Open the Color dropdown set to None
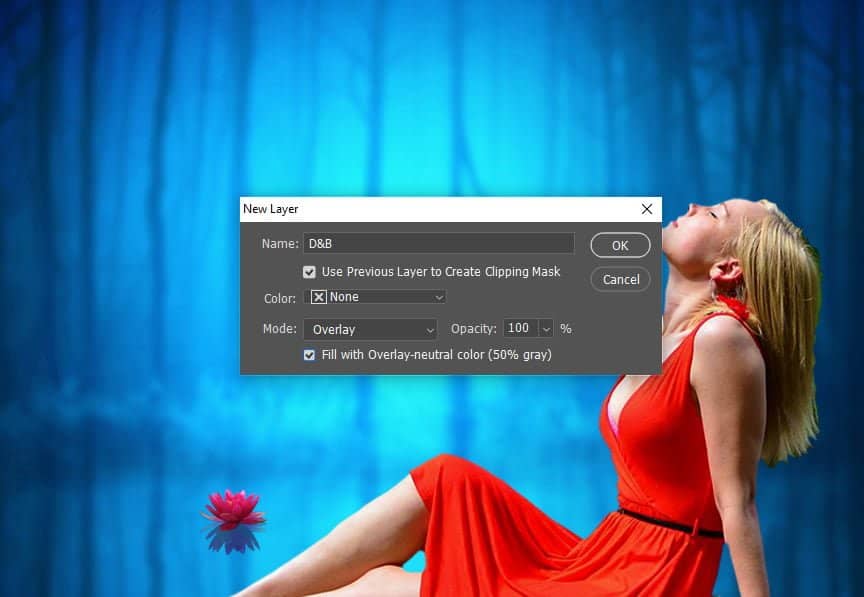Screen dimensions: 864x597 (375, 297)
